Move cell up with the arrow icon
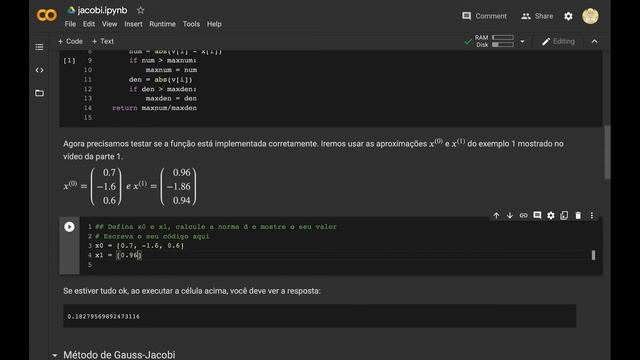The height and width of the screenshot is (360, 640). point(496,216)
